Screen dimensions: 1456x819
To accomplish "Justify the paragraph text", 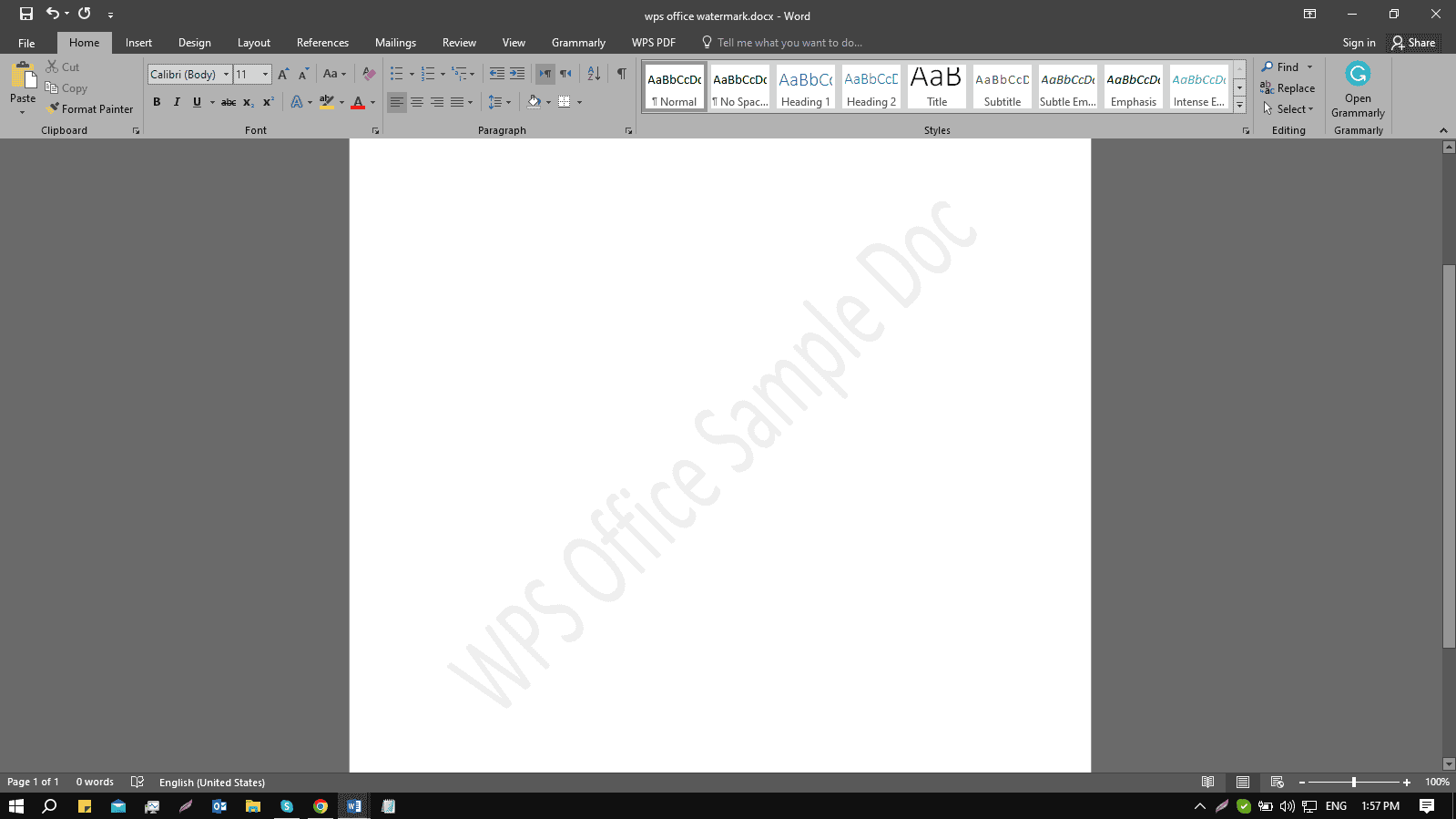I will click(457, 102).
